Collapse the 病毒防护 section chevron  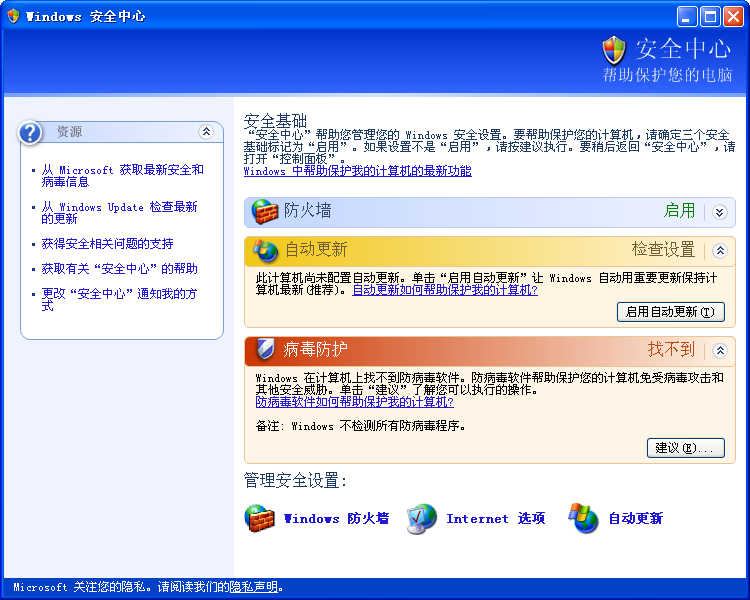(719, 351)
